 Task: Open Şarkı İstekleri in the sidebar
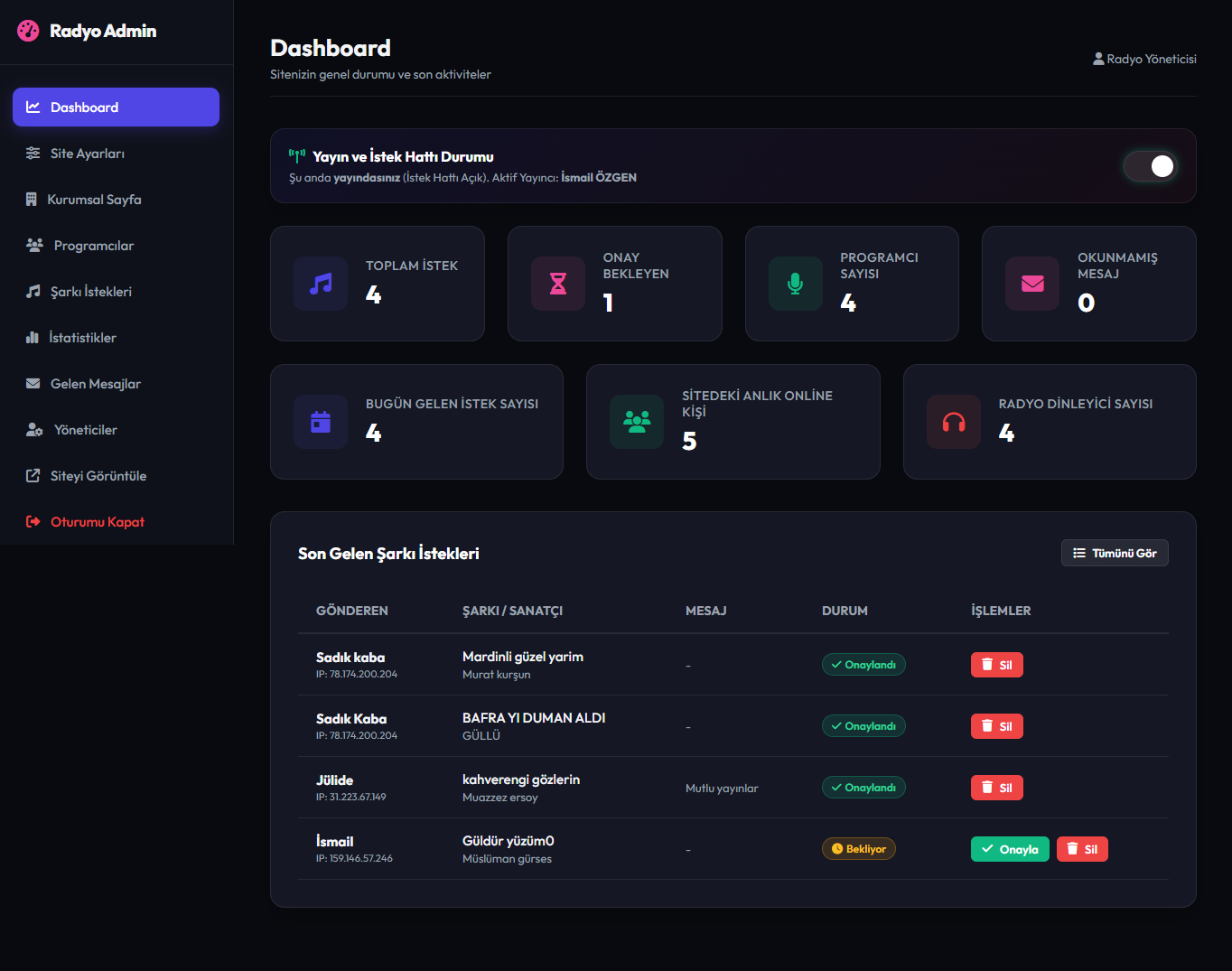[x=116, y=292]
